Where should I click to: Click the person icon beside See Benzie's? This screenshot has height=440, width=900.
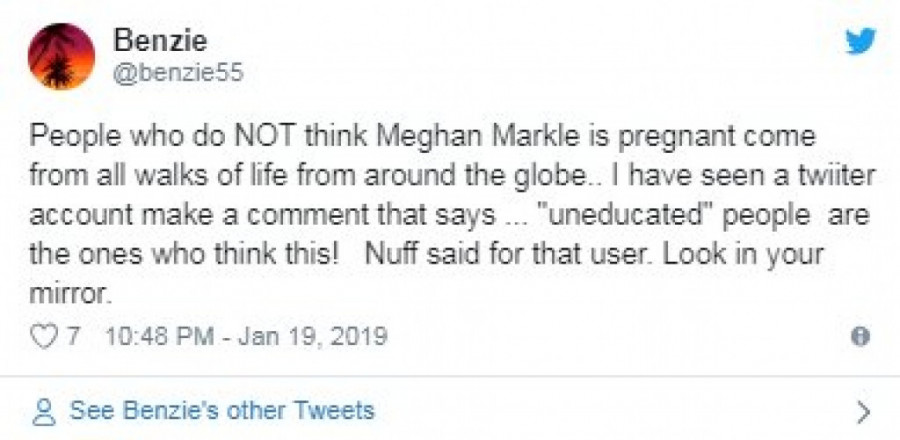tap(43, 410)
